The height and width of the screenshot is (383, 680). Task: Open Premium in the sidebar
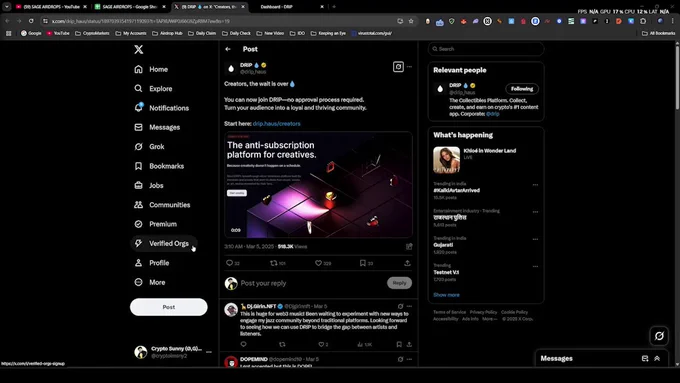click(x=155, y=224)
